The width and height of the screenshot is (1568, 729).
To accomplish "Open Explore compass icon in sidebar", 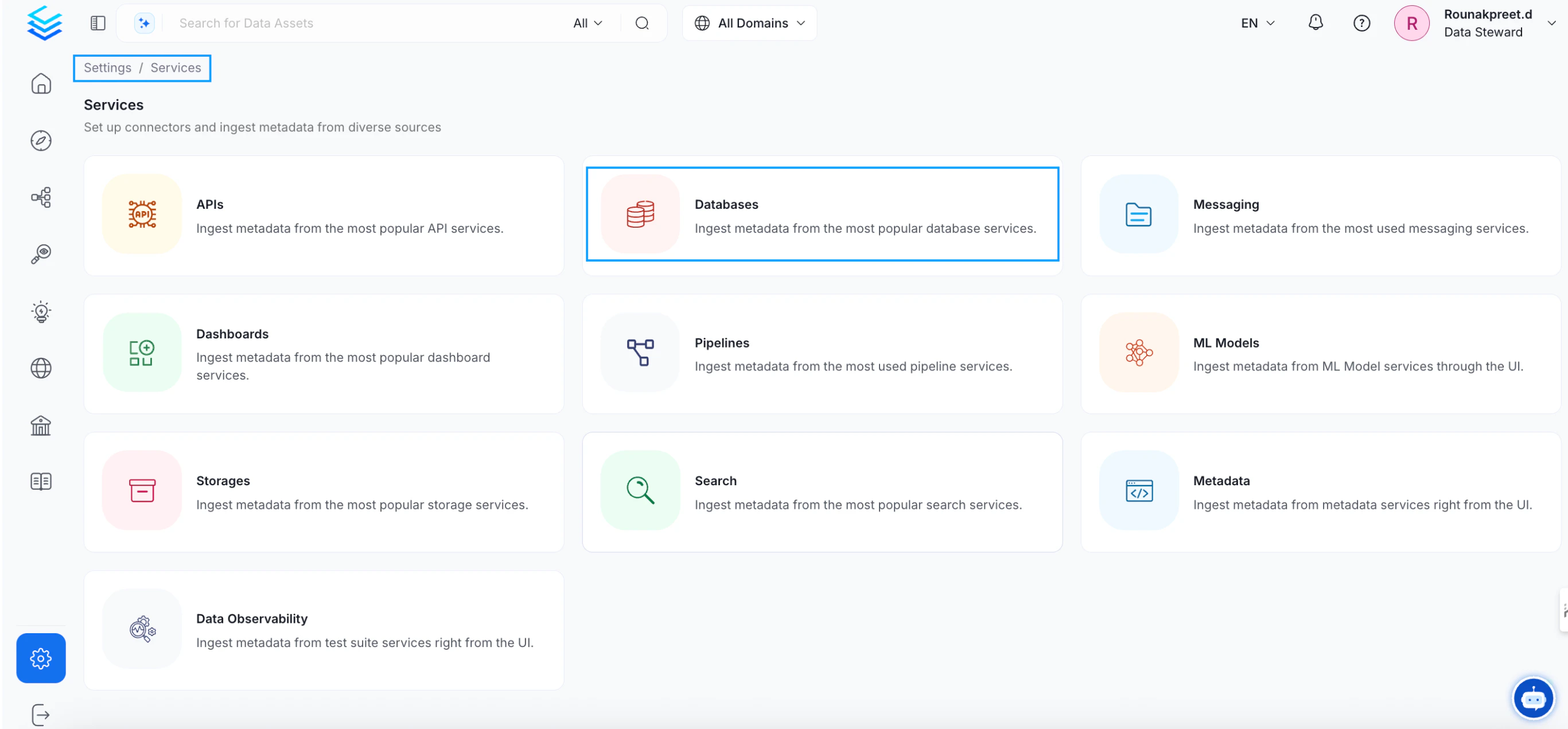I will (41, 141).
